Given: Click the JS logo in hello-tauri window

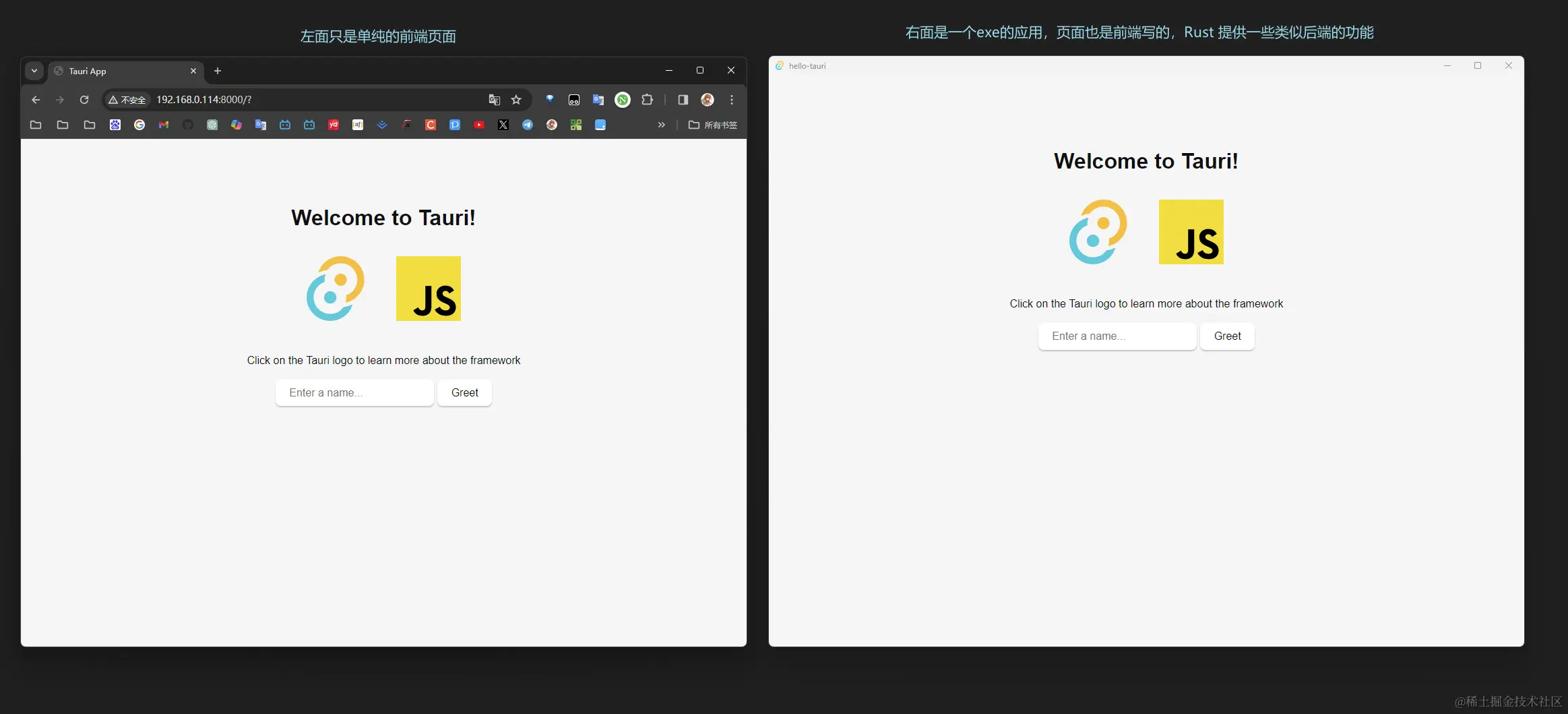Looking at the screenshot, I should (1191, 232).
